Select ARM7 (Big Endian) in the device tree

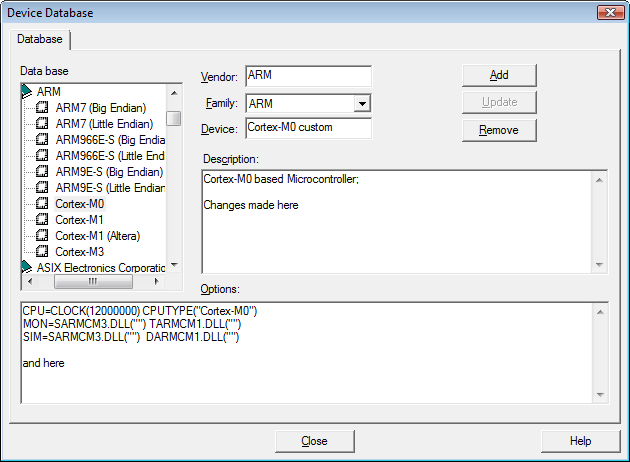pos(101,108)
